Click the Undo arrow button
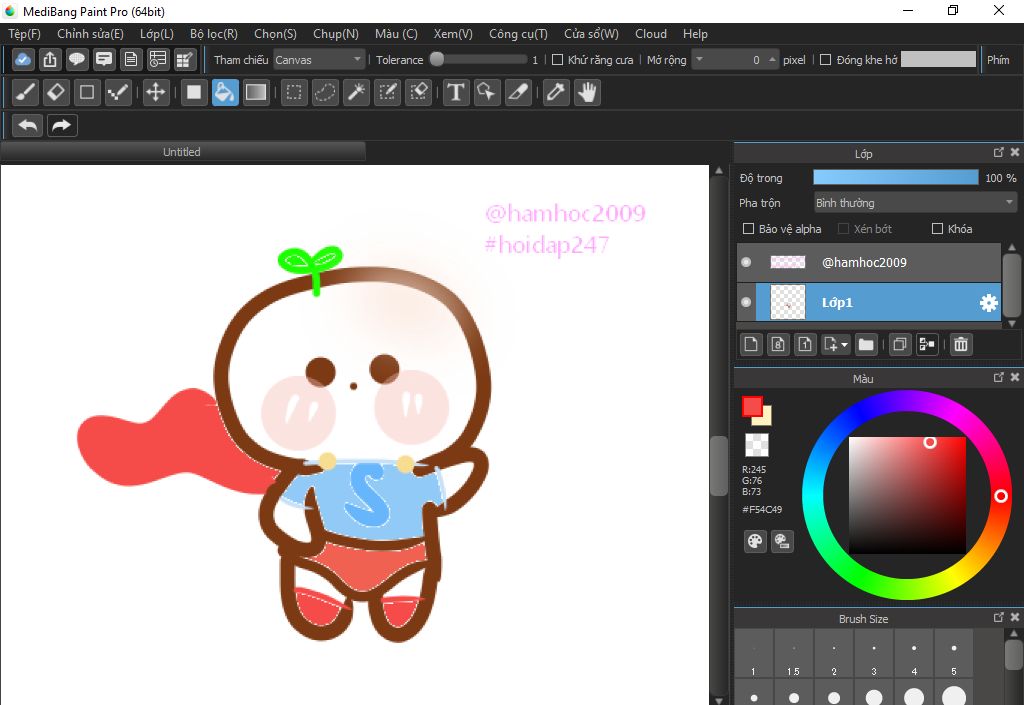This screenshot has width=1024, height=705. coord(28,125)
